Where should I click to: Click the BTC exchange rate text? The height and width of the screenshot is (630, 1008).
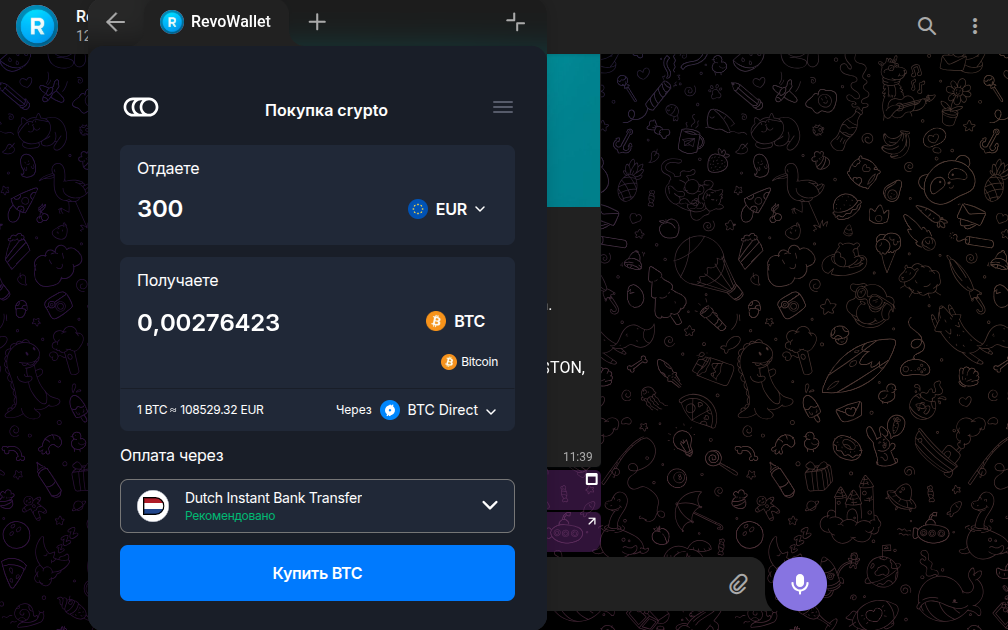tap(200, 410)
